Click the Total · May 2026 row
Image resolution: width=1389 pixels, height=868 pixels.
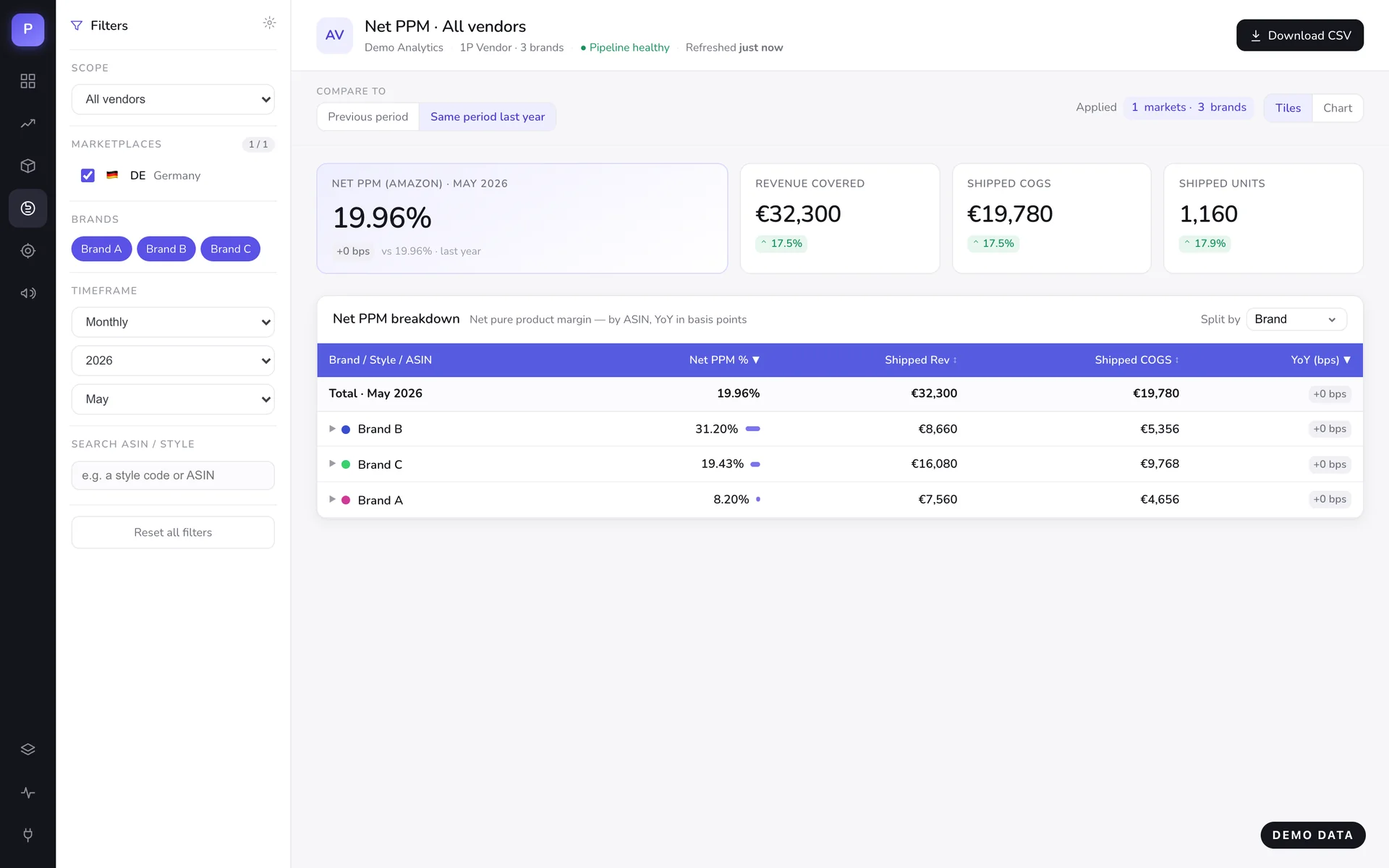coord(839,393)
